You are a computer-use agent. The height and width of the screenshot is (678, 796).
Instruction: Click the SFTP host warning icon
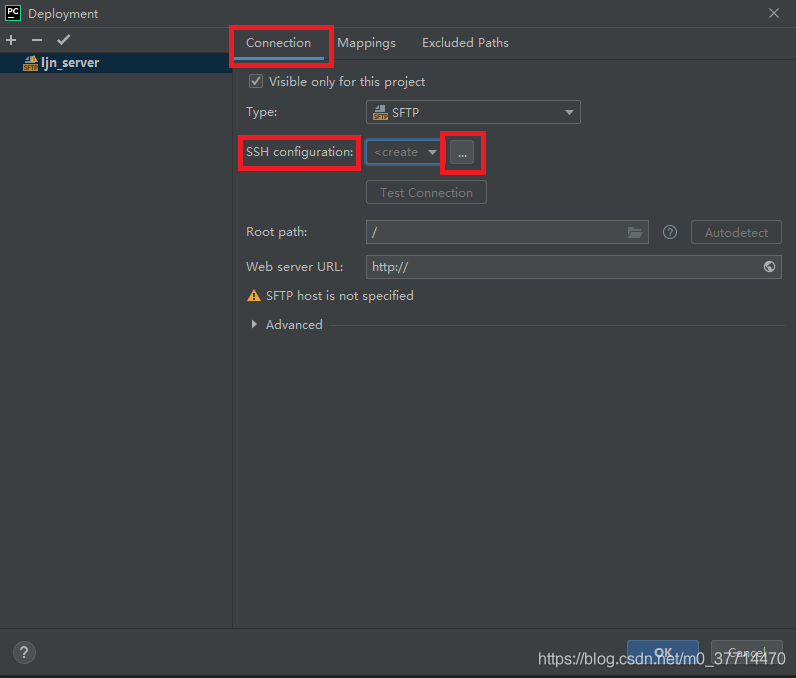click(254, 296)
